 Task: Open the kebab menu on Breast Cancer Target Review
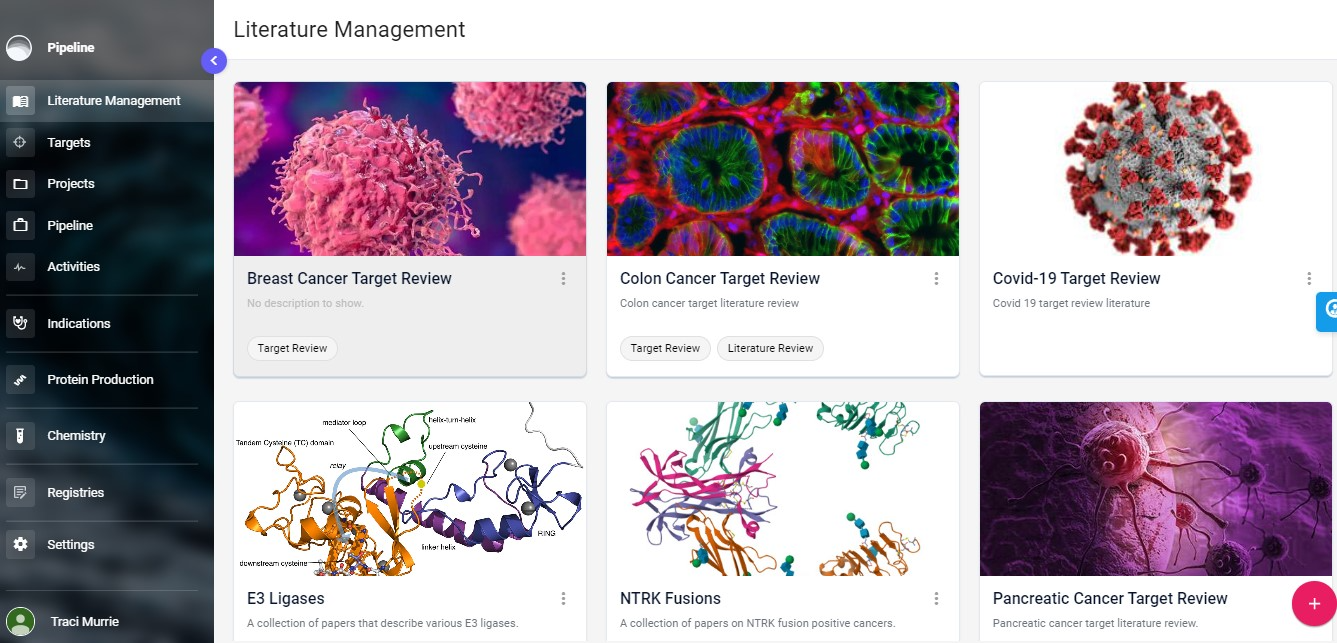[x=563, y=278]
